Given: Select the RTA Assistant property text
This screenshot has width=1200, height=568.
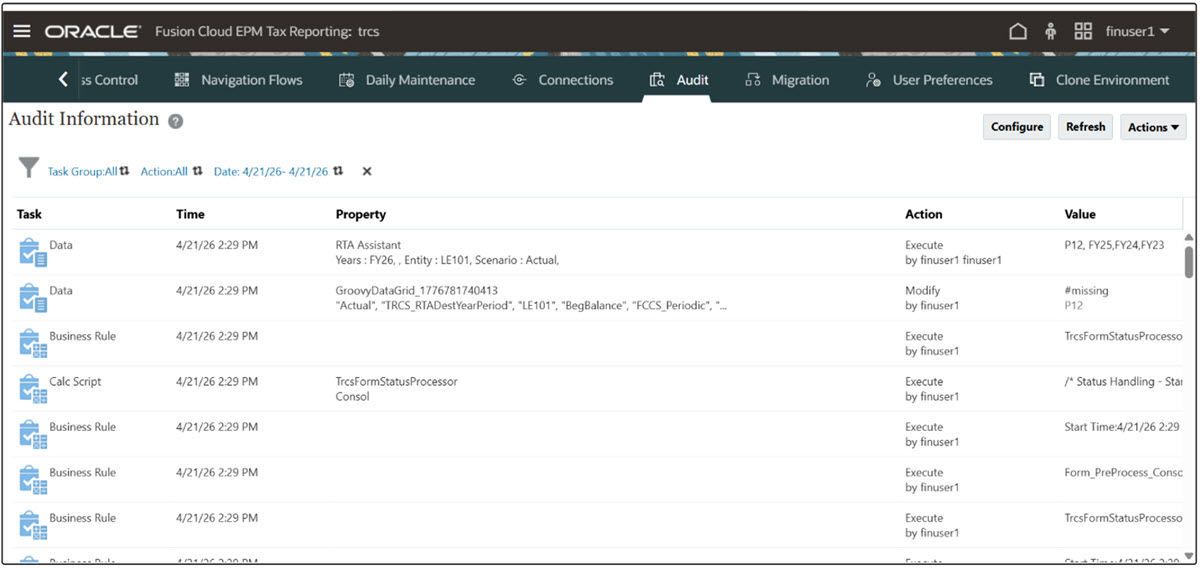Looking at the screenshot, I should tap(368, 245).
